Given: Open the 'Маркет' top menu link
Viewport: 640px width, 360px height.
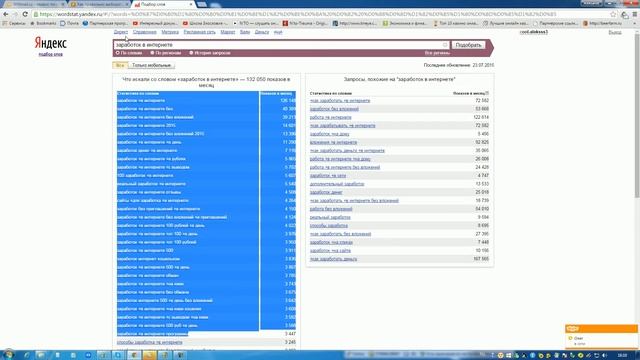Looking at the screenshot, I should coord(228,32).
